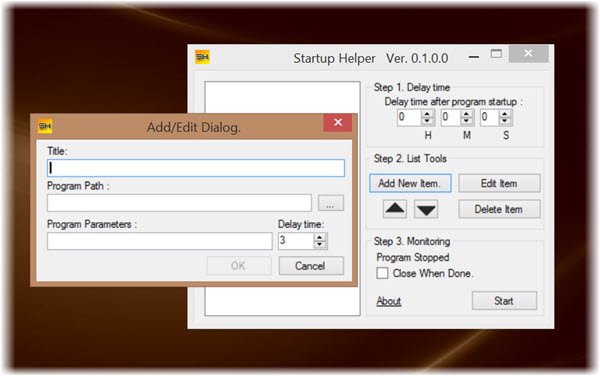Click the Program Stopped status text

pos(412,257)
